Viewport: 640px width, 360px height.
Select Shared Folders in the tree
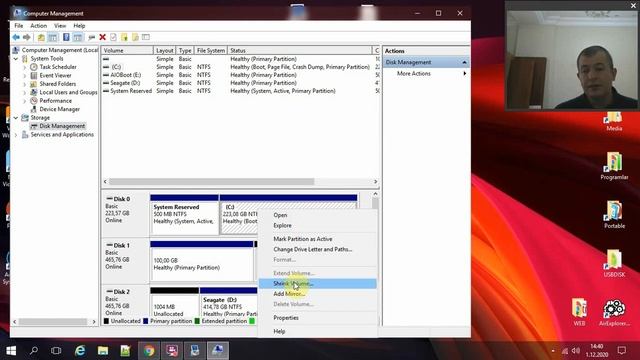[58, 84]
